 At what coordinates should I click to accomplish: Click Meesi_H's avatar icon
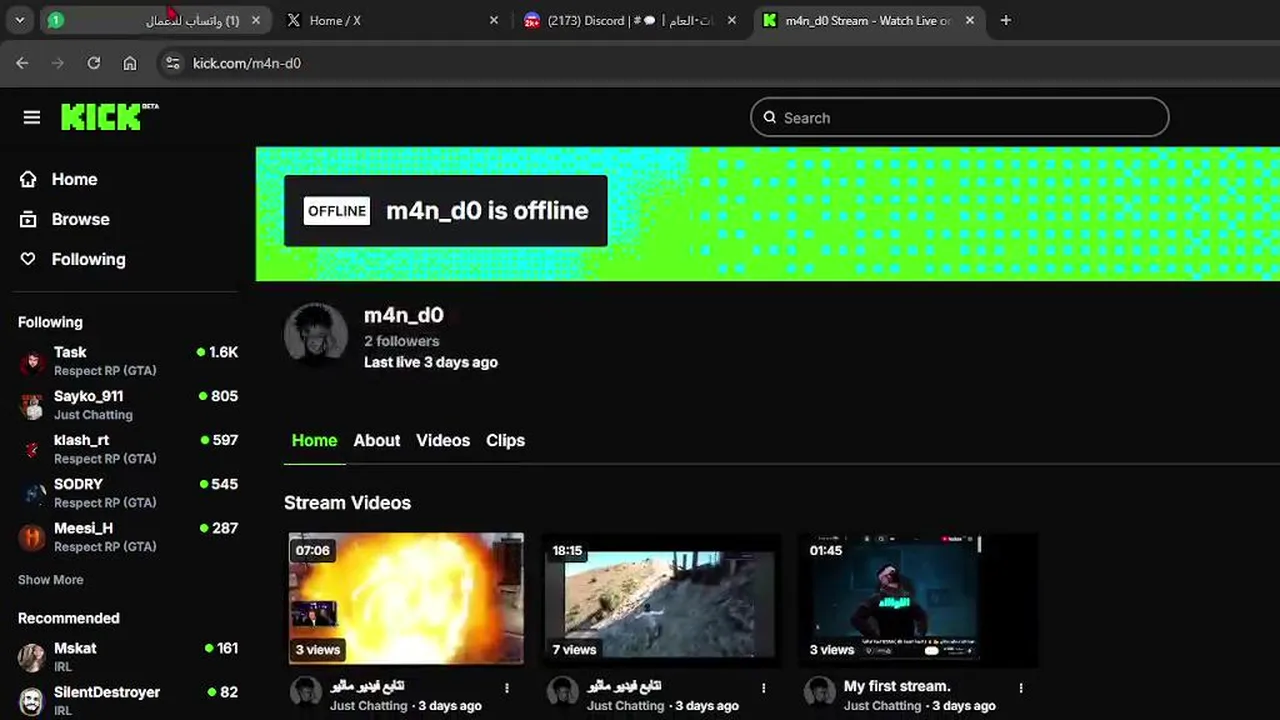click(x=32, y=538)
